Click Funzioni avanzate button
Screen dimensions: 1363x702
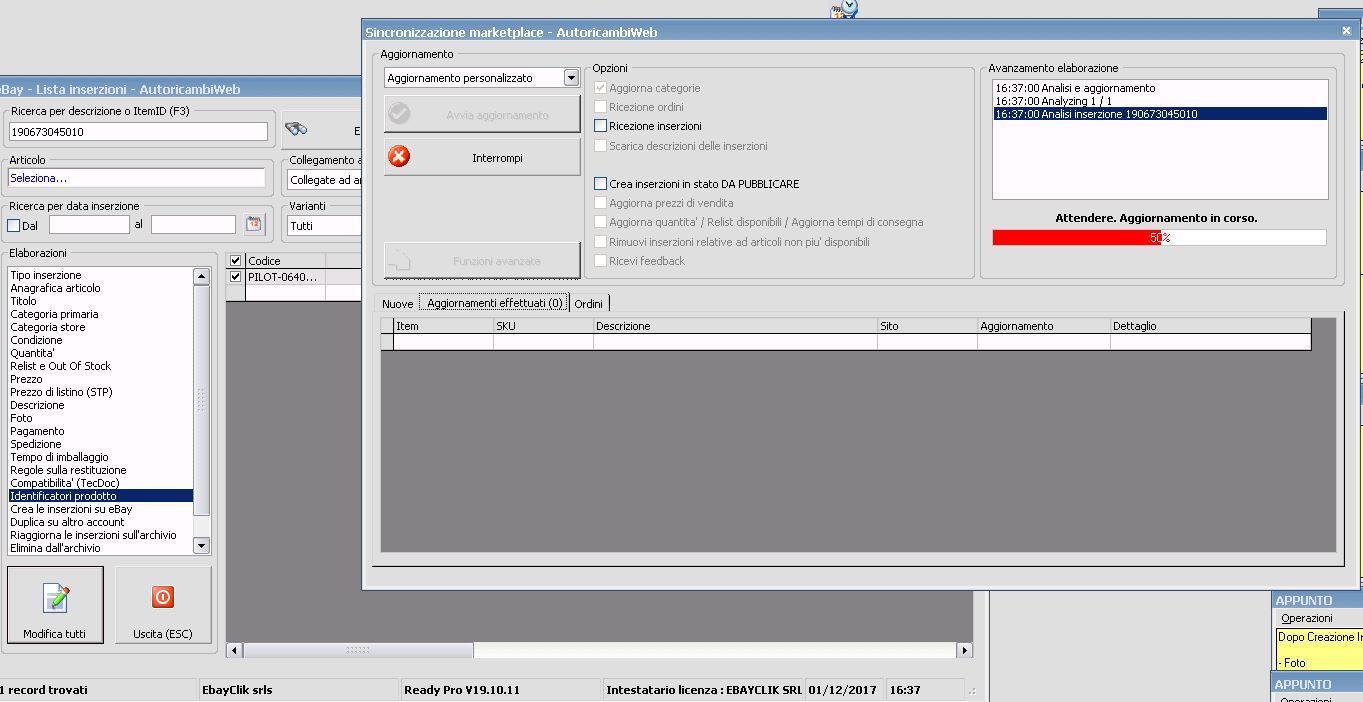pyautogui.click(x=482, y=260)
